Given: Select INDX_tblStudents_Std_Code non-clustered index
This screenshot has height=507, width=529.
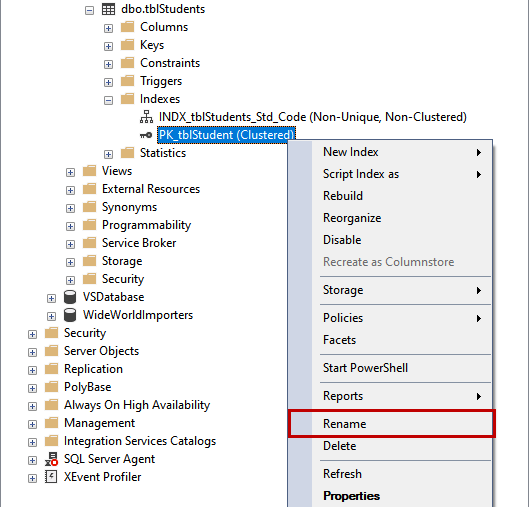Looking at the screenshot, I should (x=313, y=117).
